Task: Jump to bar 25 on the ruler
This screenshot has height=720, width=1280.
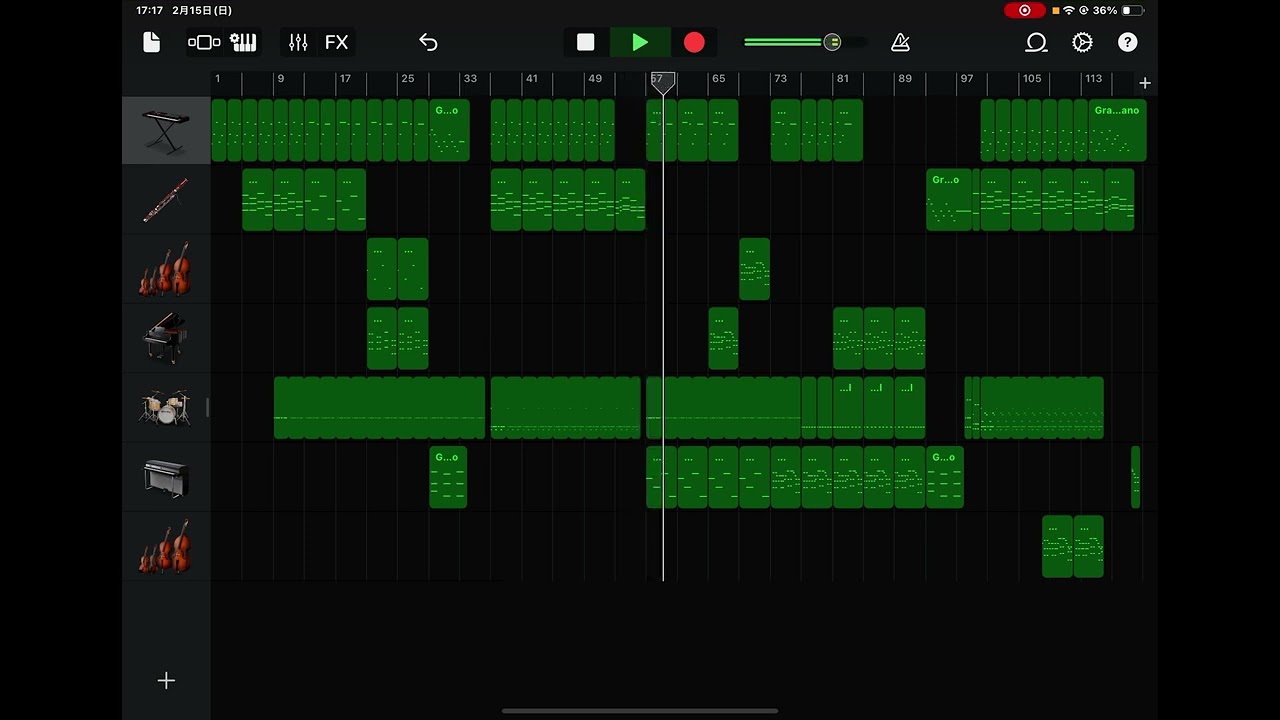Action: [x=407, y=79]
